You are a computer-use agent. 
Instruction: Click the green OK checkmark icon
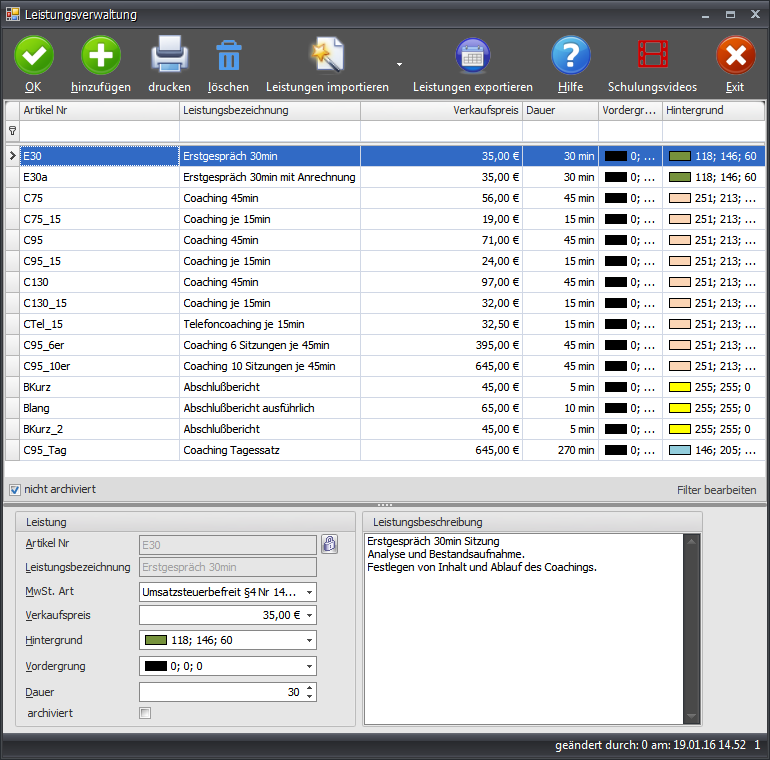point(34,55)
